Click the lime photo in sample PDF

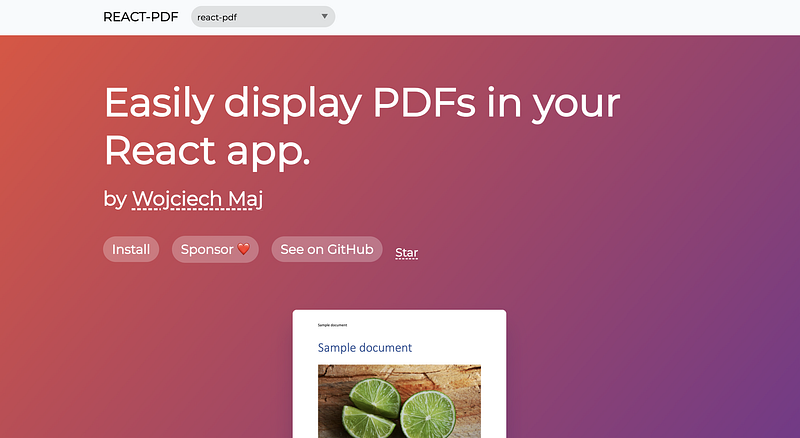click(399, 401)
